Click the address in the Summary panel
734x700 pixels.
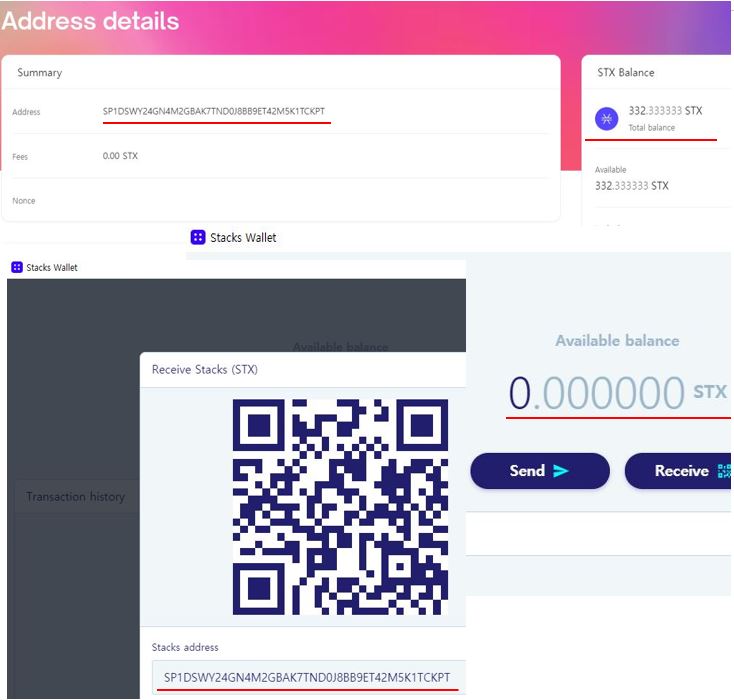pos(213,111)
